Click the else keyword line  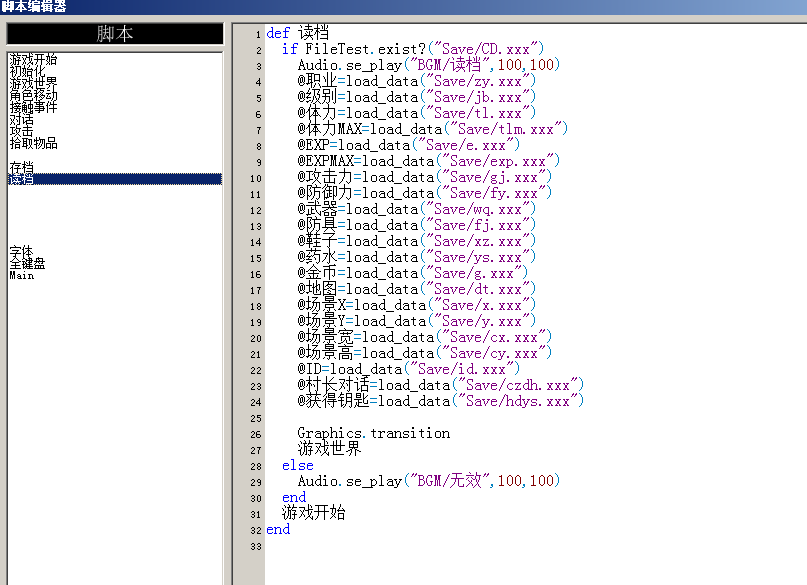pyautogui.click(x=297, y=465)
